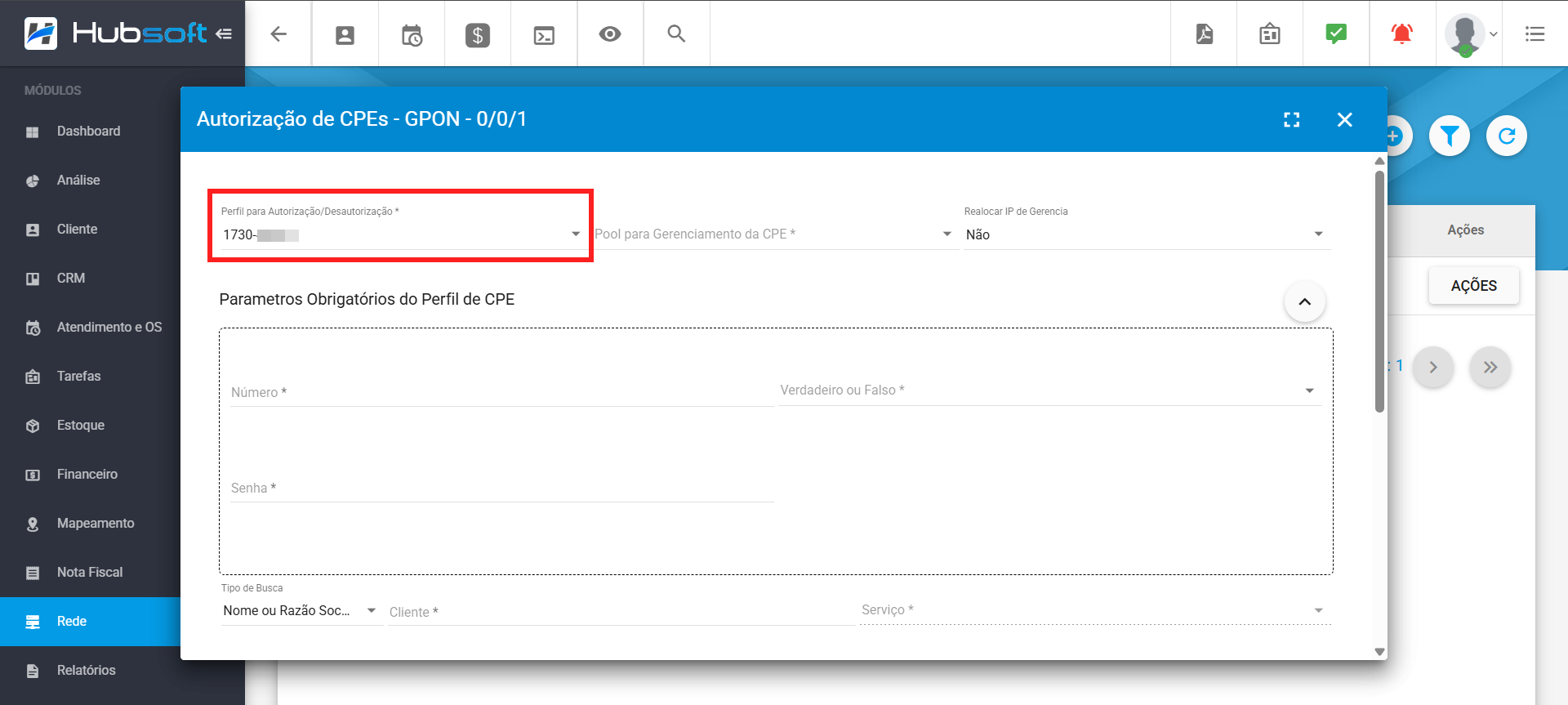Jump to last page double arrow
This screenshot has width=1568, height=705.
[x=1490, y=367]
